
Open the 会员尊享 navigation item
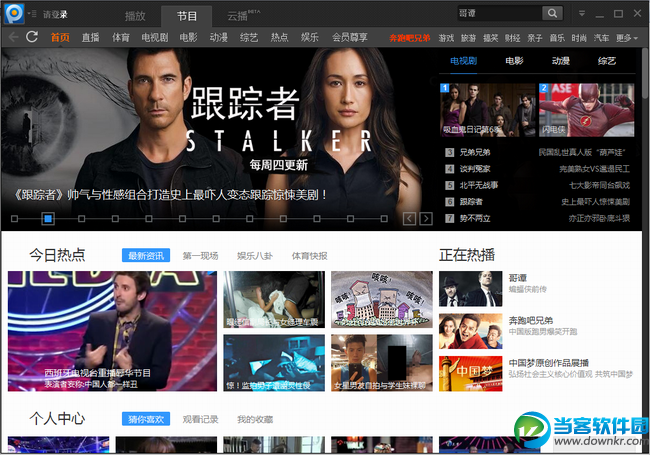349,37
